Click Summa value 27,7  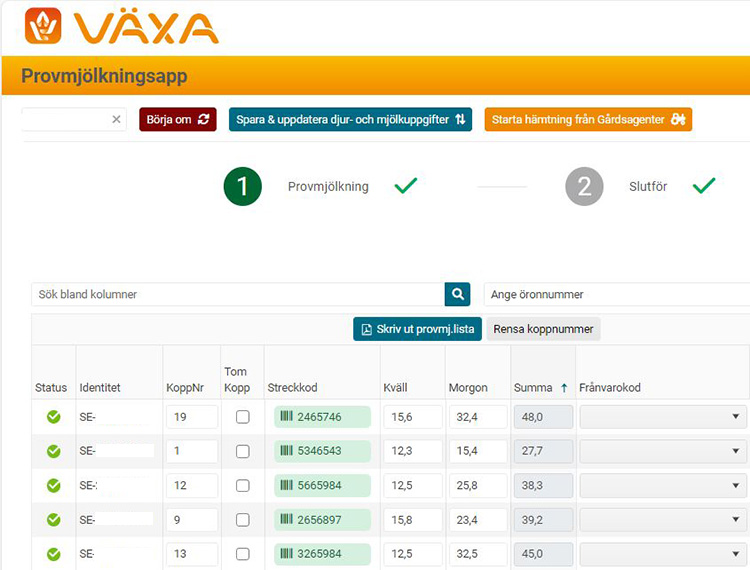click(x=543, y=451)
